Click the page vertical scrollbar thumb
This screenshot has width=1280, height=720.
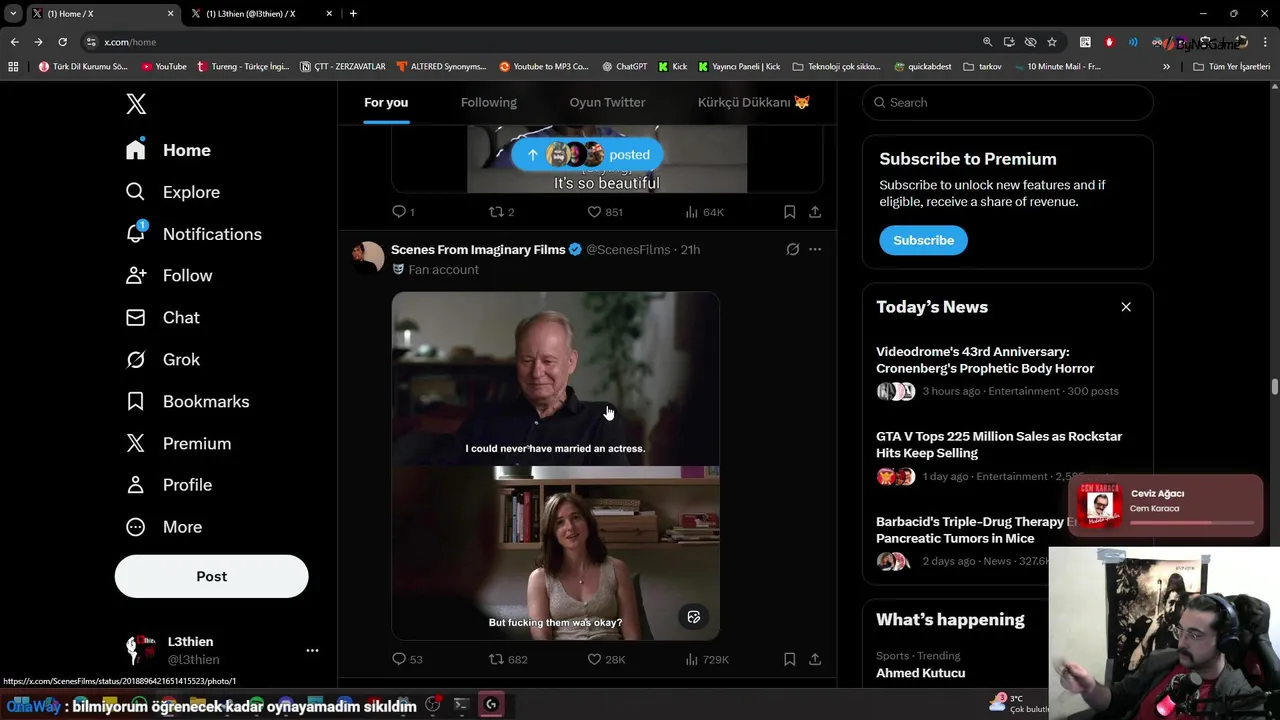coord(1275,387)
